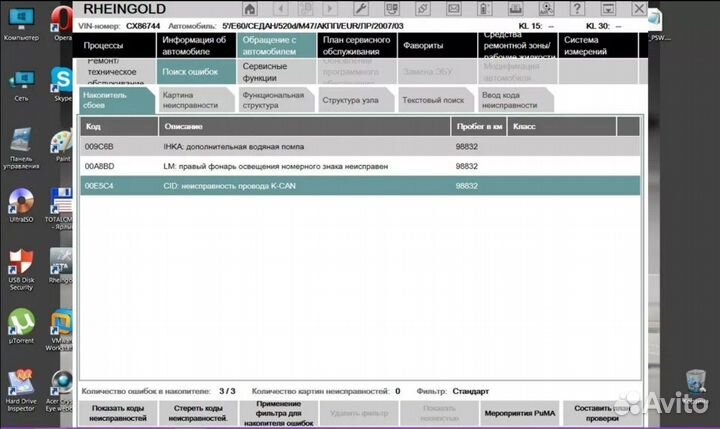Click LM правый фонарь освещения description

click(276, 166)
